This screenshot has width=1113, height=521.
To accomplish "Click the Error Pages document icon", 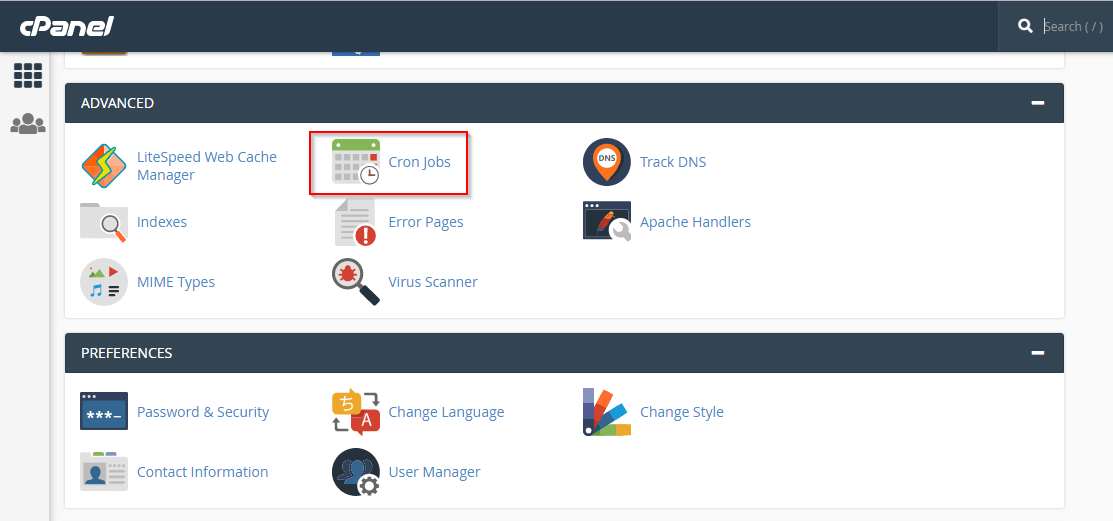I will click(x=356, y=222).
